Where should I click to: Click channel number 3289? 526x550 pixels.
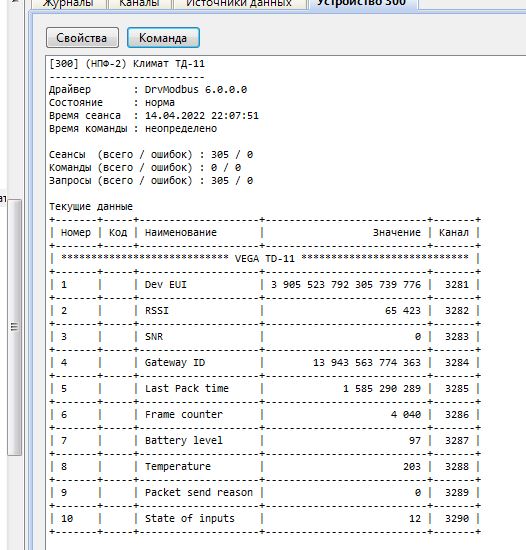click(x=457, y=492)
